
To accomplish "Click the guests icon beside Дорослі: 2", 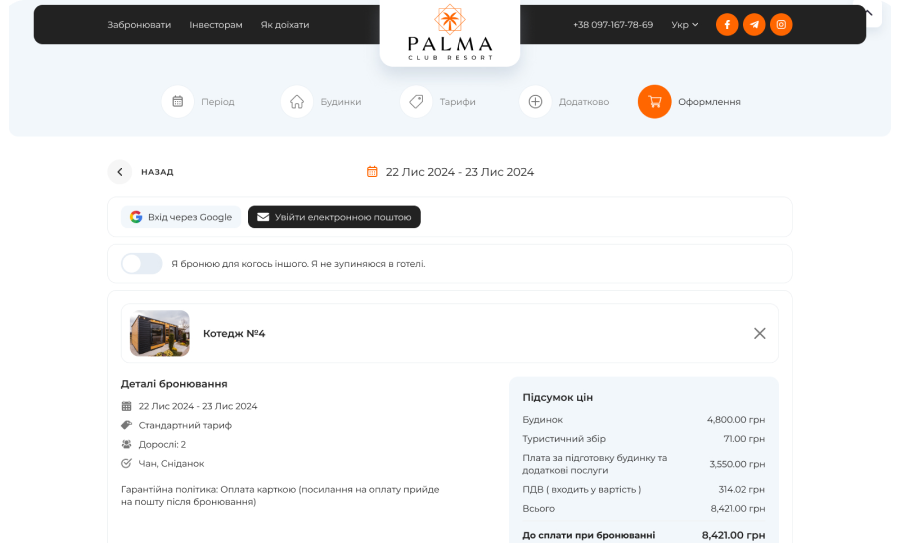I will point(126,444).
